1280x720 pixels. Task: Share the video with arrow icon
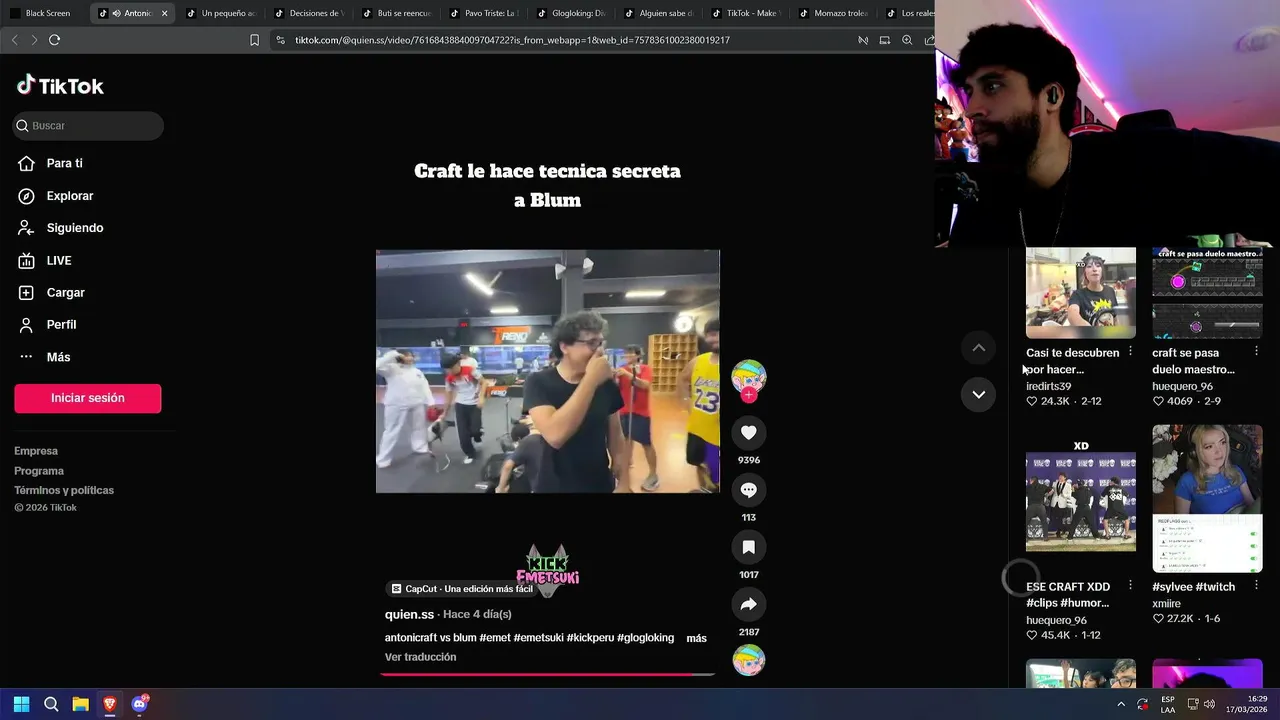pyautogui.click(x=748, y=604)
